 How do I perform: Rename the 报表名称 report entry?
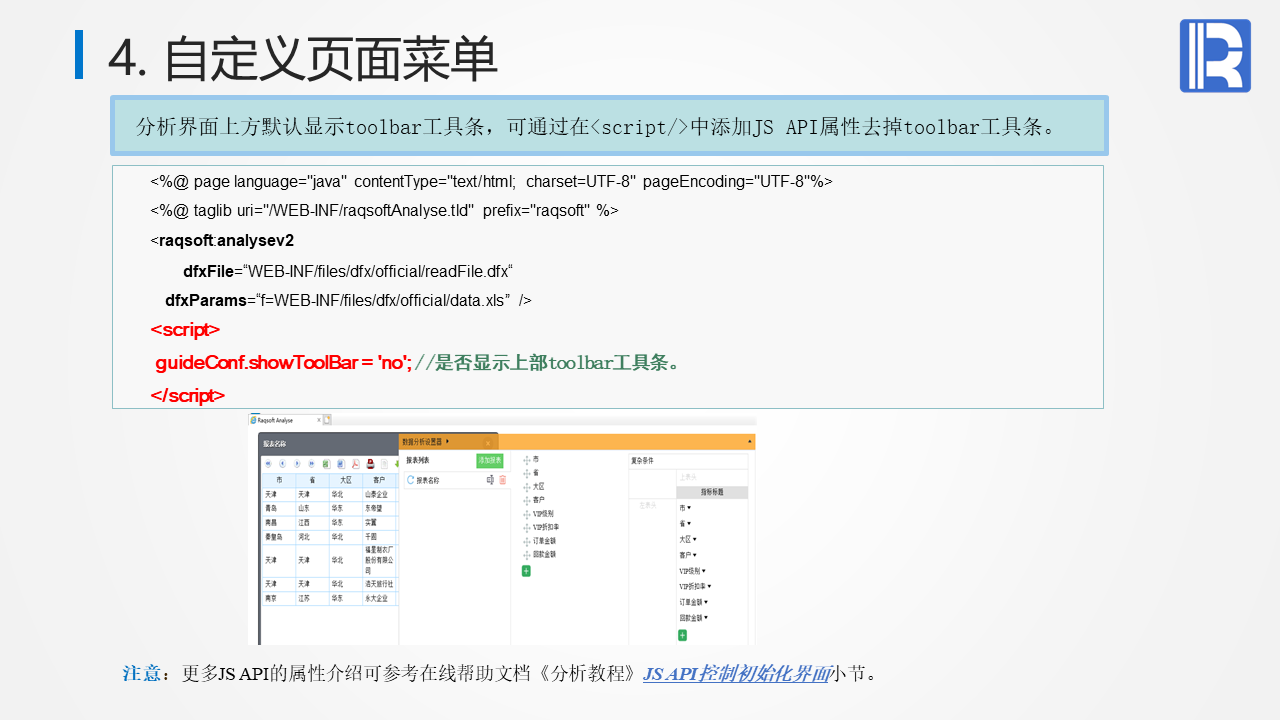click(x=490, y=480)
